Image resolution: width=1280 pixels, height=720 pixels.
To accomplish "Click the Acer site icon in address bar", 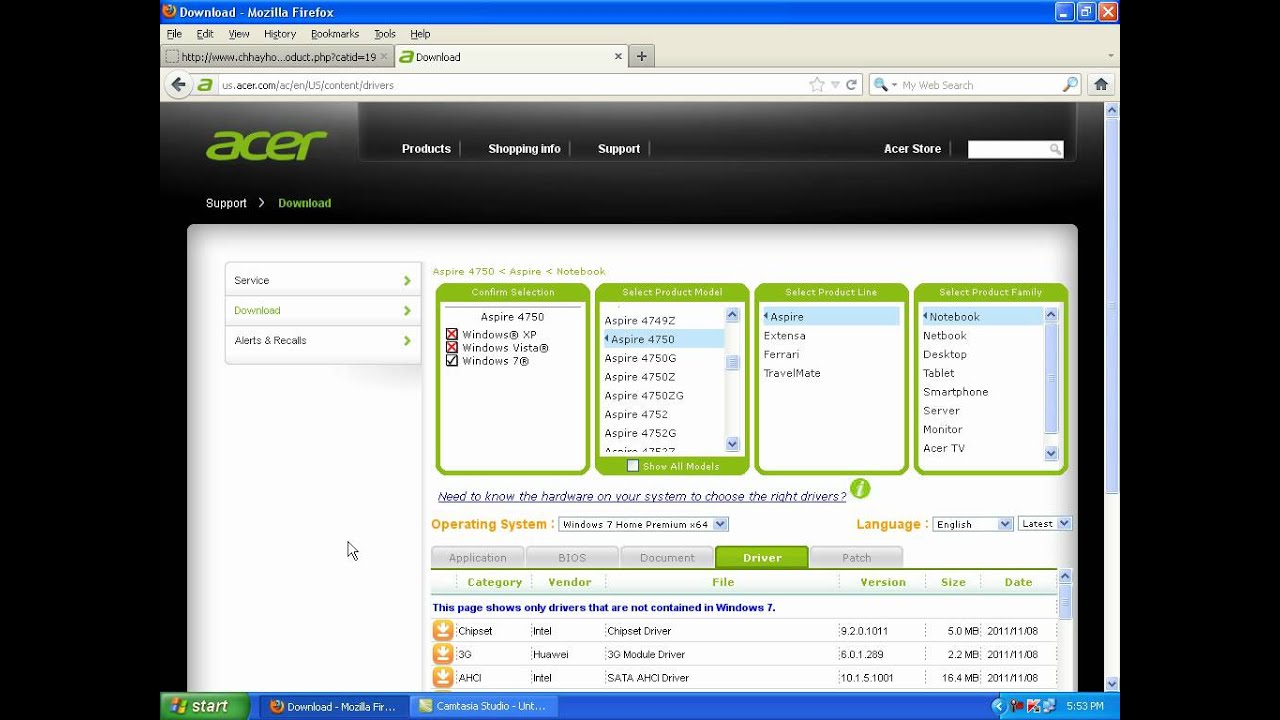I will coord(205,85).
